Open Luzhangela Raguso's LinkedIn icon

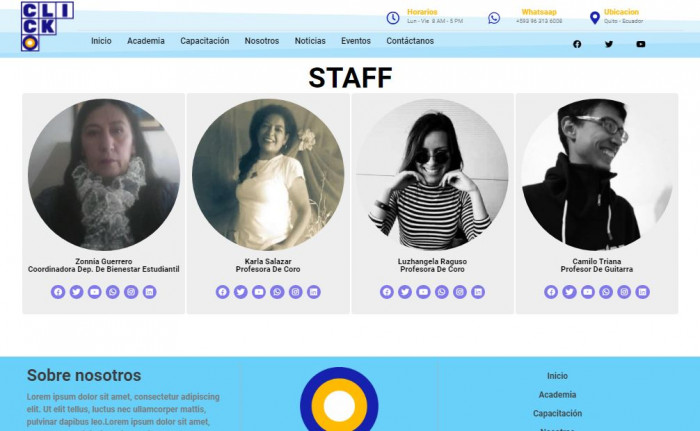pos(478,292)
